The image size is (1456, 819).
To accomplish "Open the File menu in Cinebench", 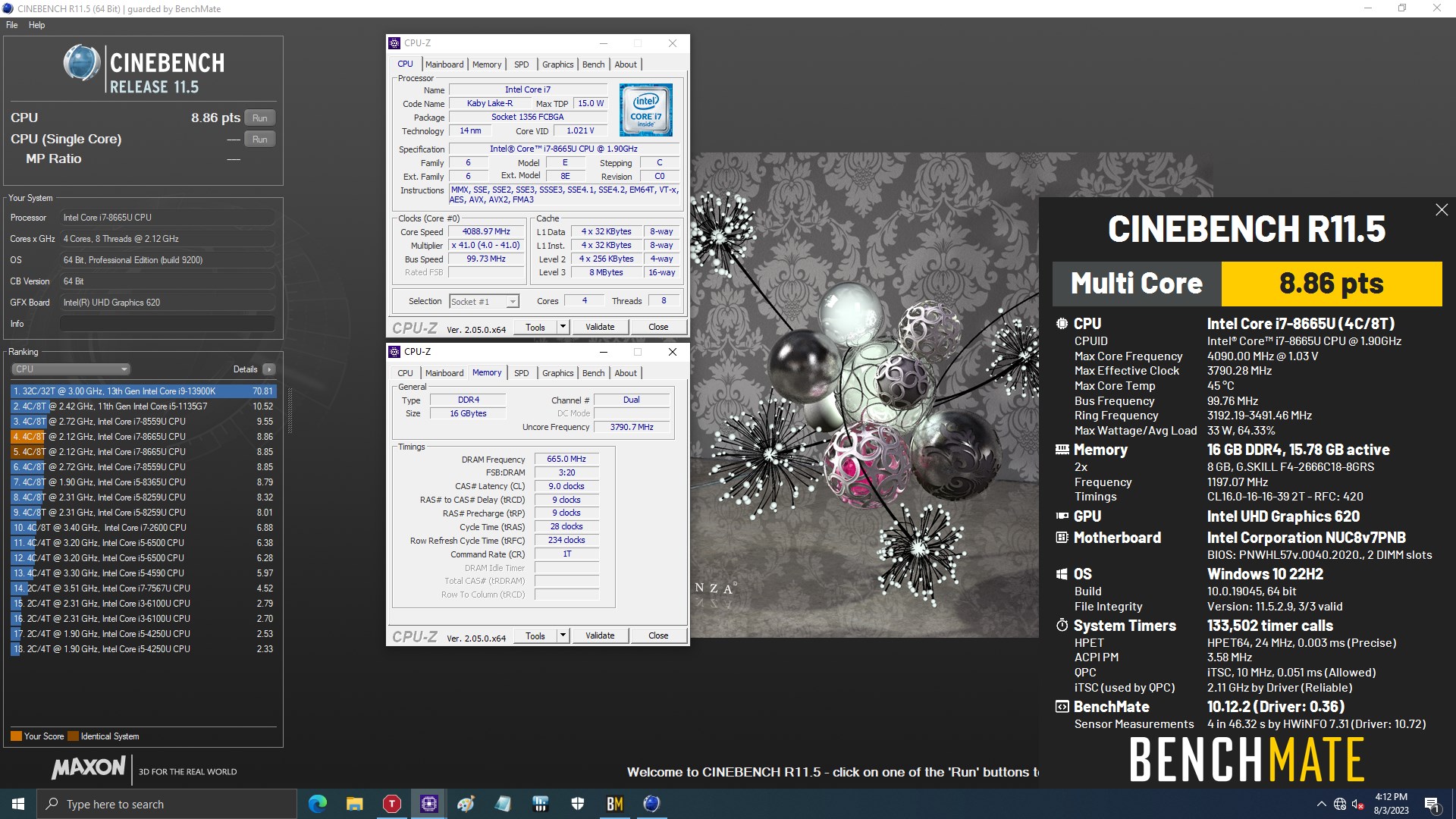I will 12,25.
